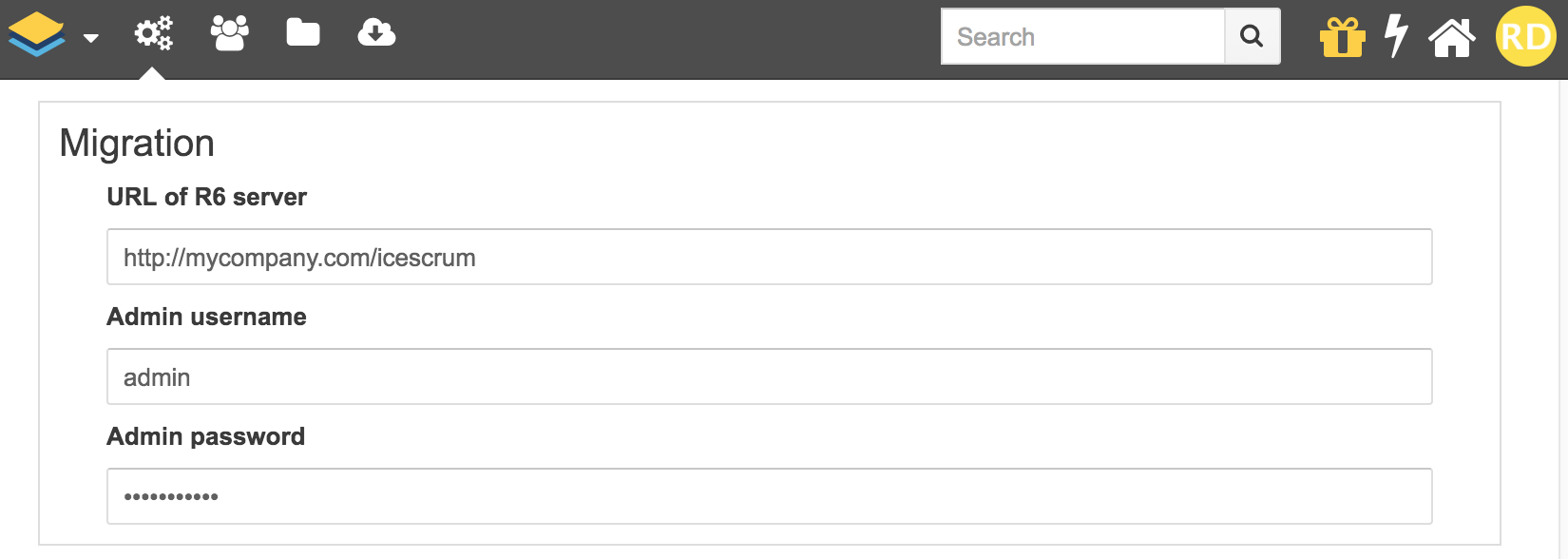Focus the Admin password field

click(769, 496)
